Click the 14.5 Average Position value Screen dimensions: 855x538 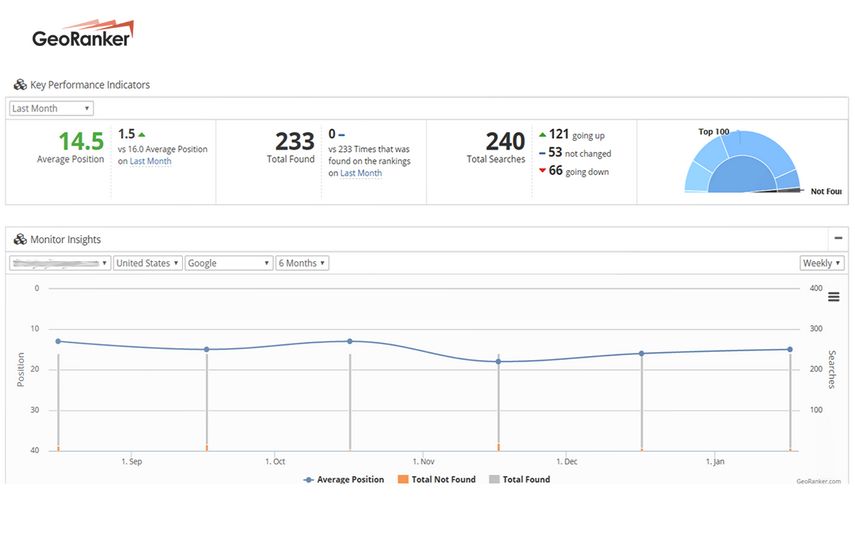point(81,141)
